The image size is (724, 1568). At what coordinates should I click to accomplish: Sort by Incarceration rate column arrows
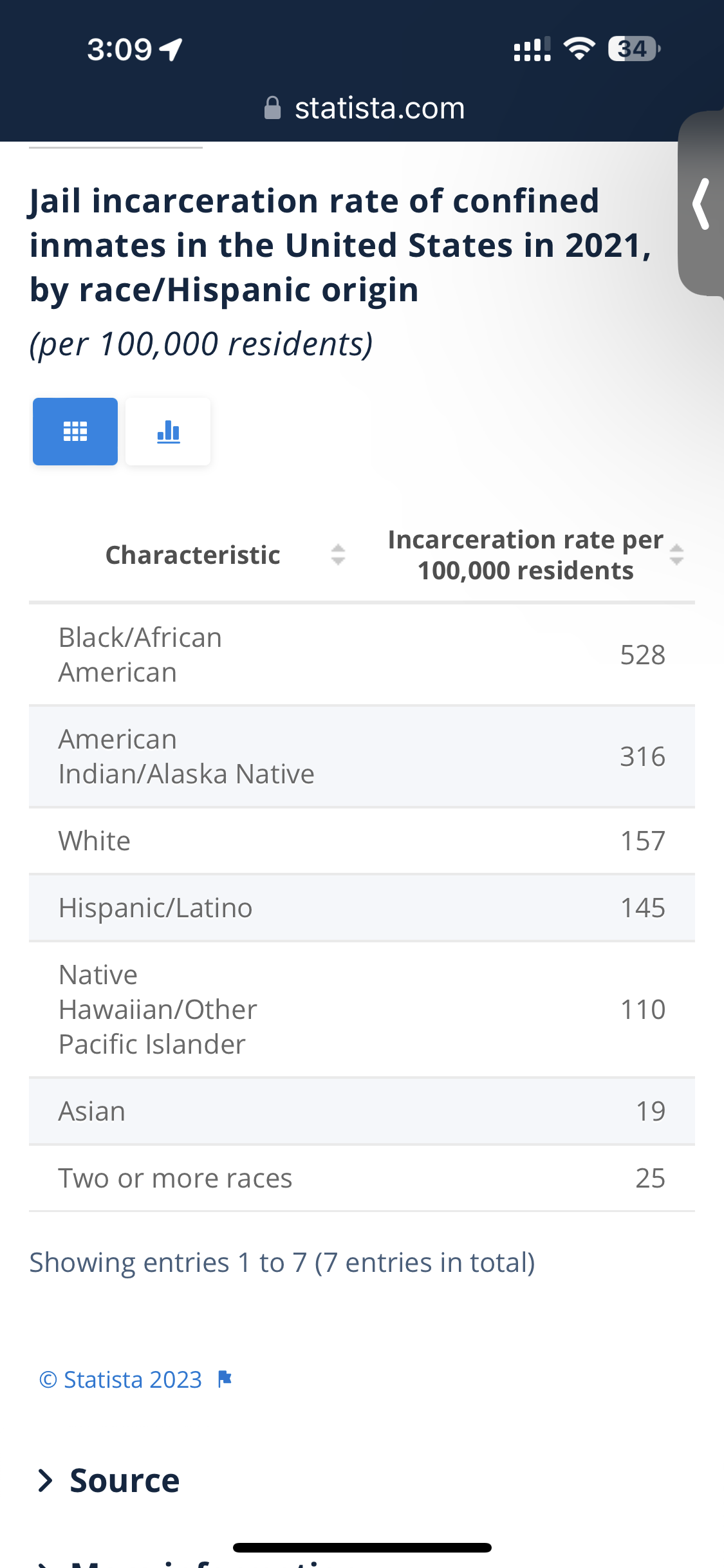pos(676,555)
